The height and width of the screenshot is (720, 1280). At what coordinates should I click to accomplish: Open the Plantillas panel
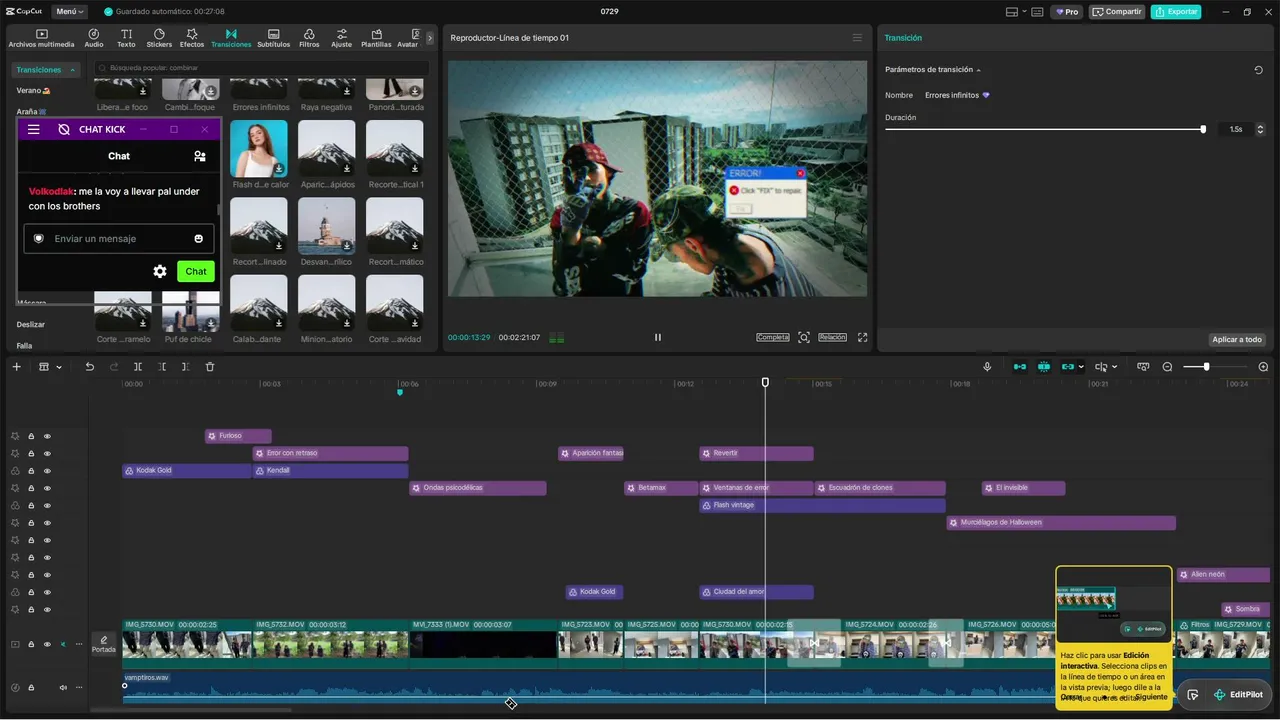pos(376,38)
